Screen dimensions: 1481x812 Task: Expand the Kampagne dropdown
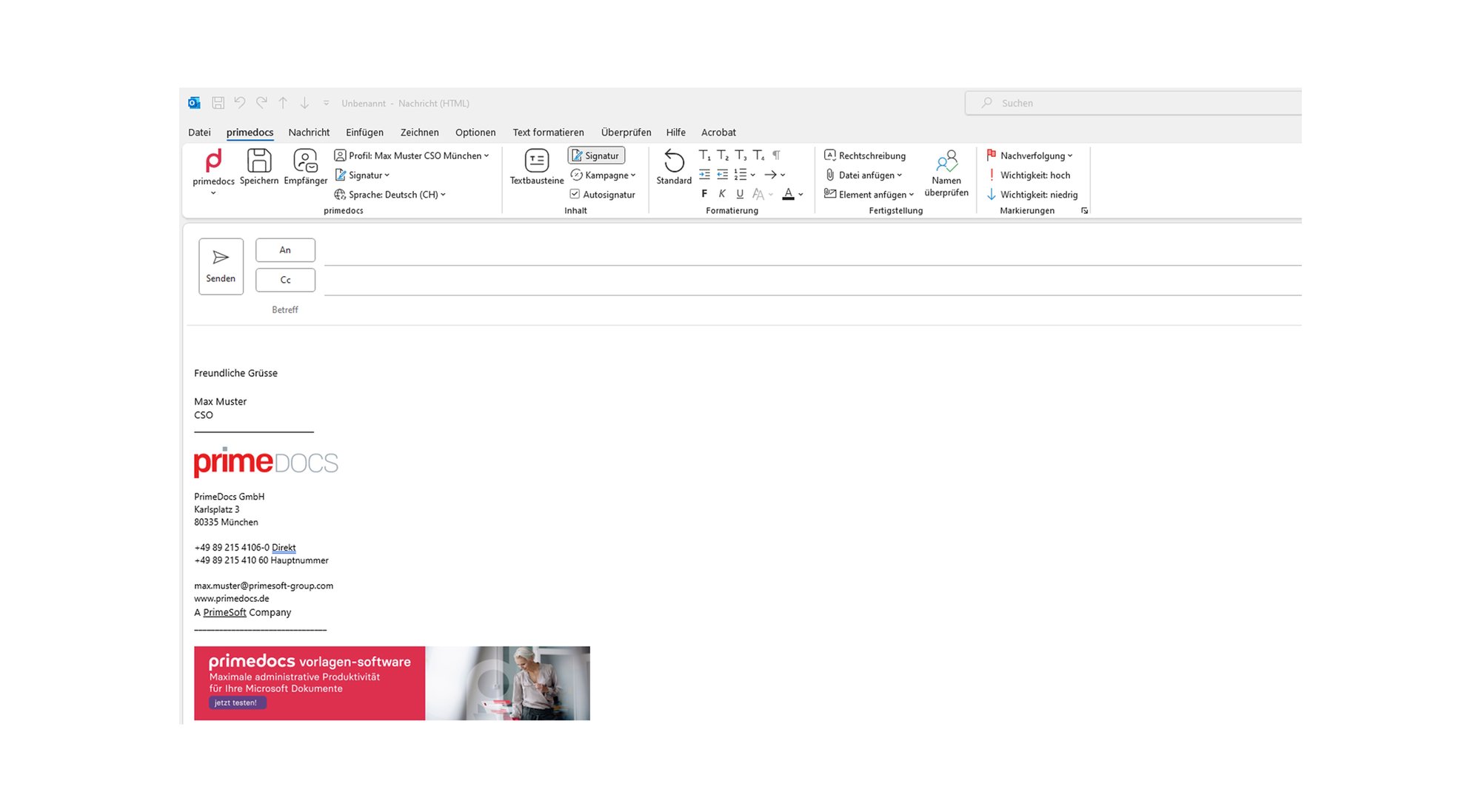632,175
